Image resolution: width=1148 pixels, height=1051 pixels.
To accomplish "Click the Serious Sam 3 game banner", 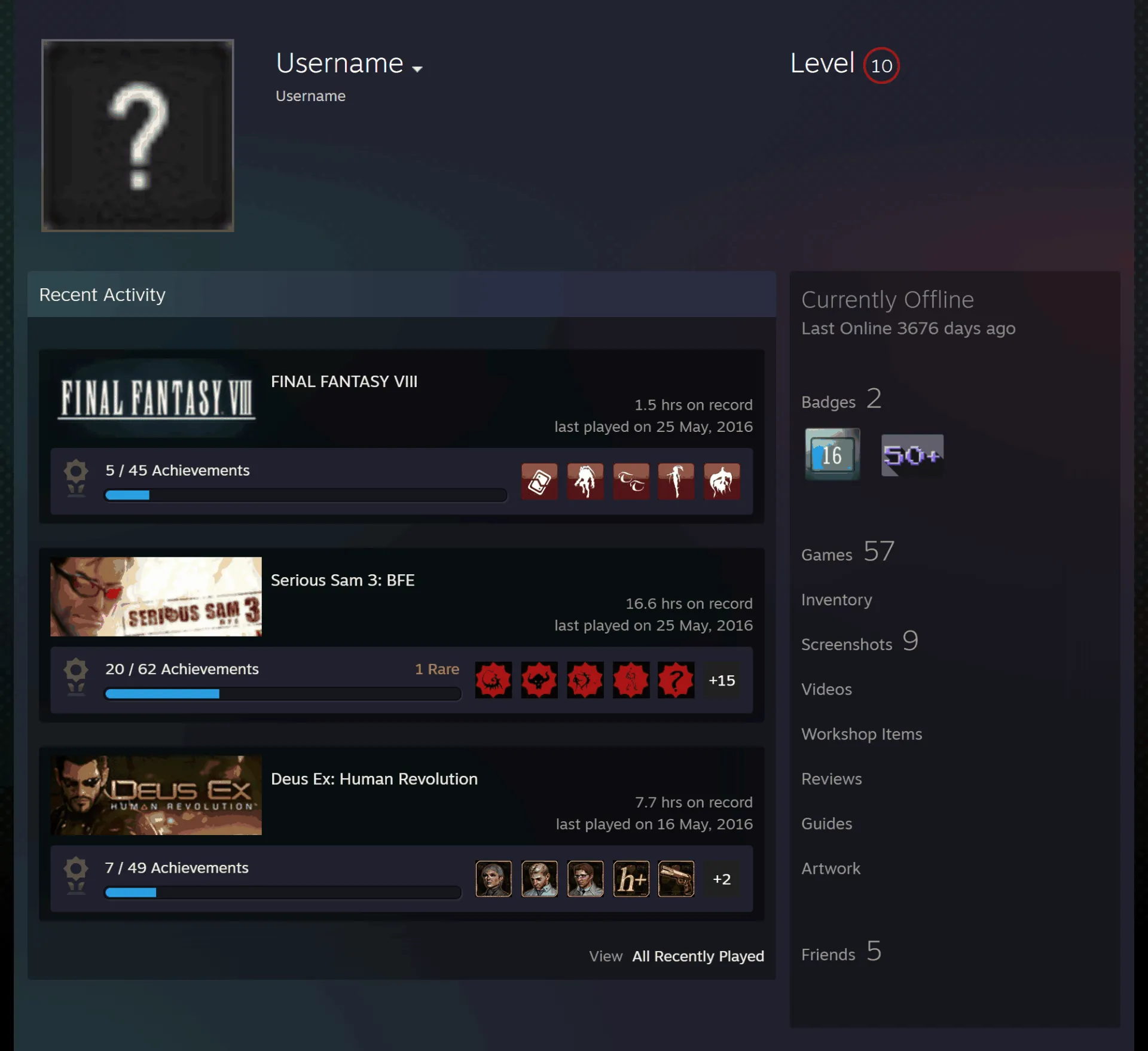I will [x=156, y=596].
